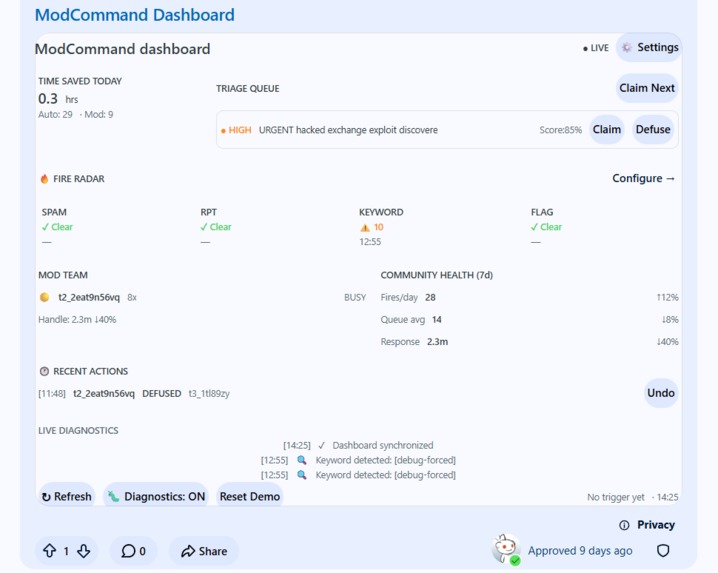Click the Privacy info circle icon
The image size is (718, 573).
(x=624, y=525)
